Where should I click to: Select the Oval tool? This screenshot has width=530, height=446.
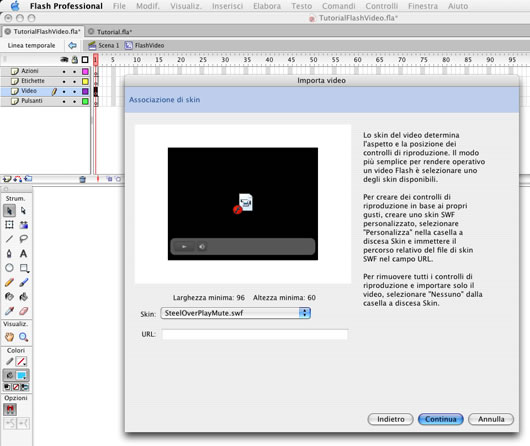click(9, 268)
